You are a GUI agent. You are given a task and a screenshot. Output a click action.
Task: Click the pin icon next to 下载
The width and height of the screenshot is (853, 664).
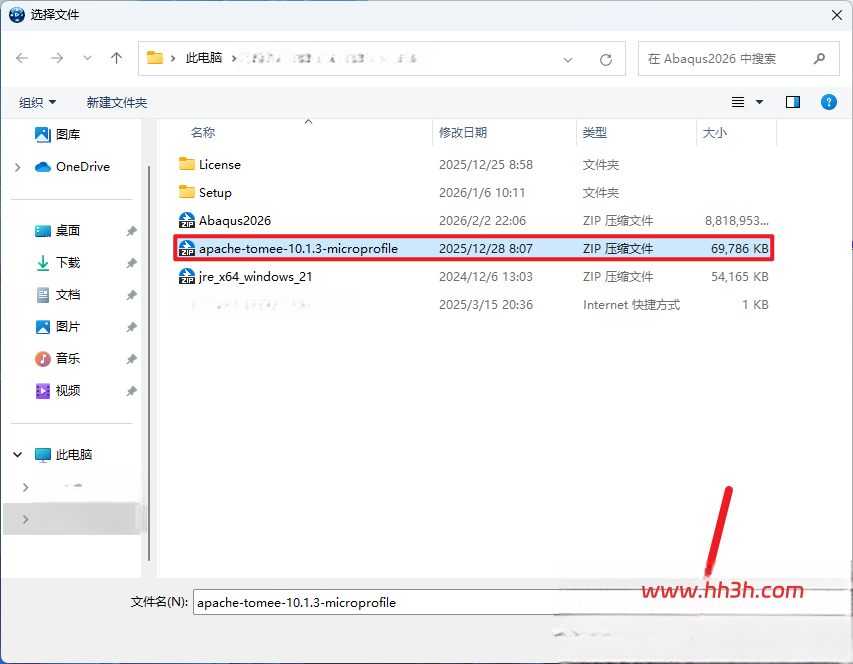click(x=131, y=263)
